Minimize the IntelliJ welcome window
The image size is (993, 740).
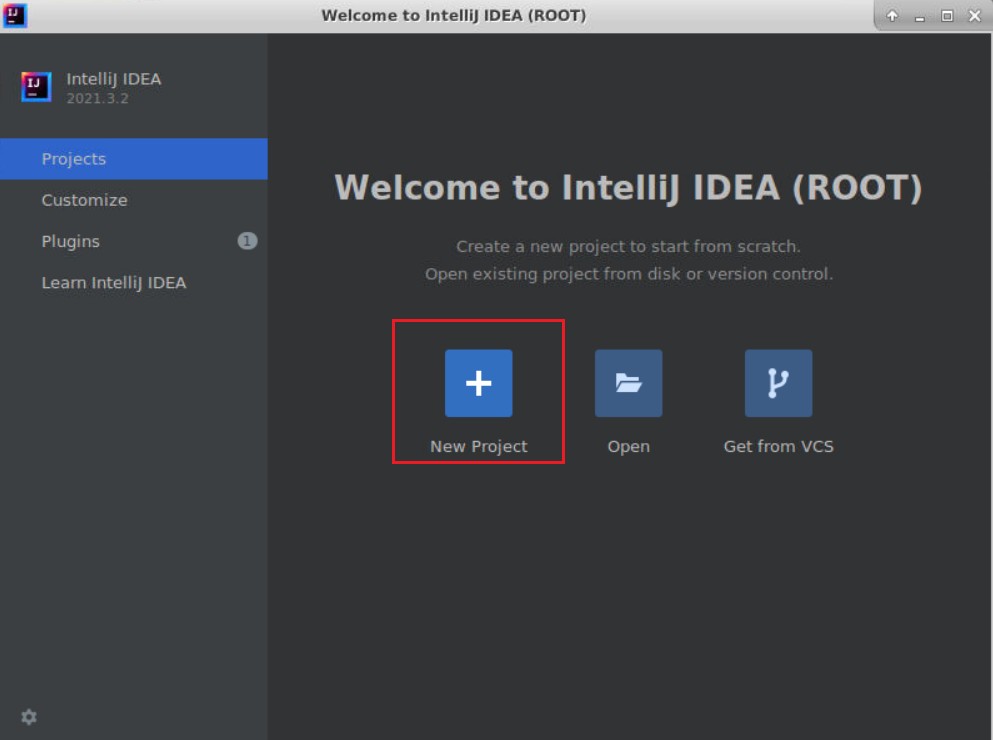coord(920,16)
